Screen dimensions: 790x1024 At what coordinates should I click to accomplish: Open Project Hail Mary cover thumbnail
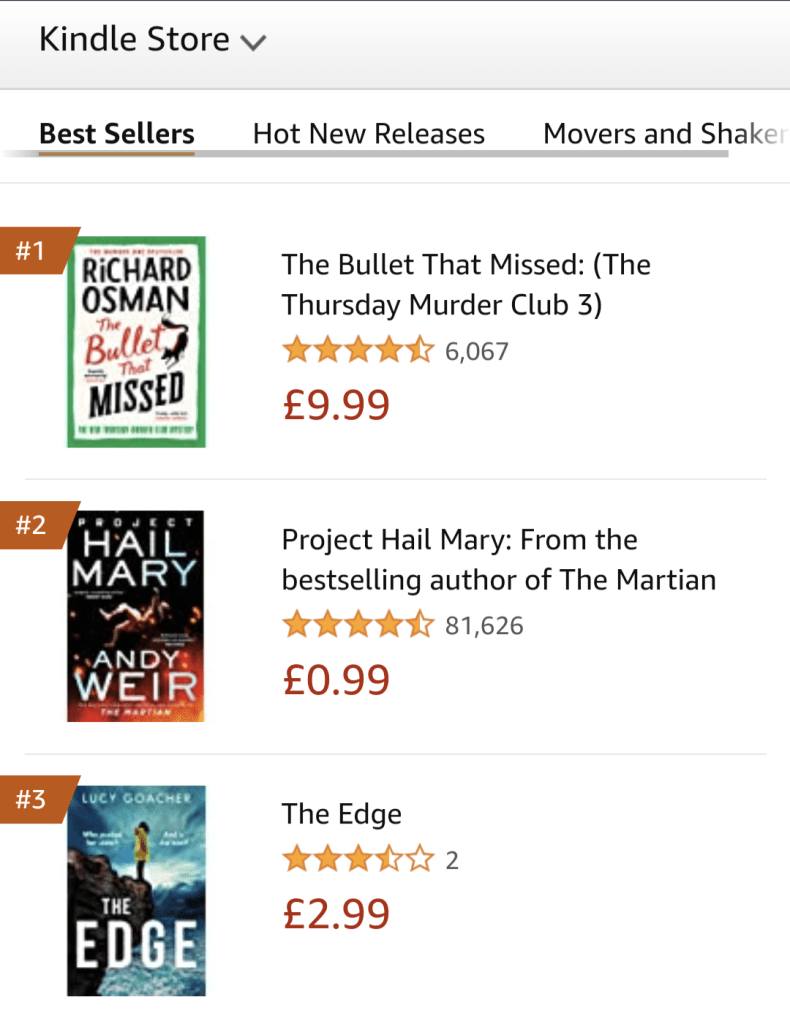pyautogui.click(x=136, y=617)
